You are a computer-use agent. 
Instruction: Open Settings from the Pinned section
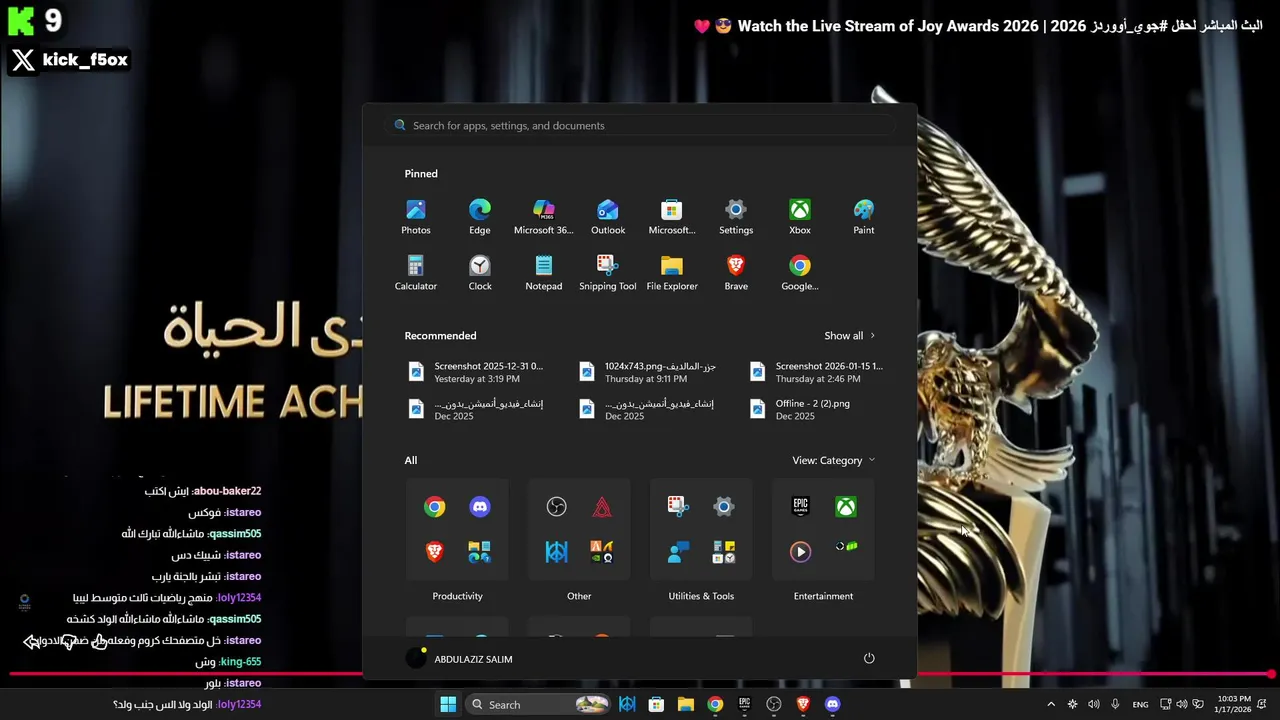tap(736, 217)
